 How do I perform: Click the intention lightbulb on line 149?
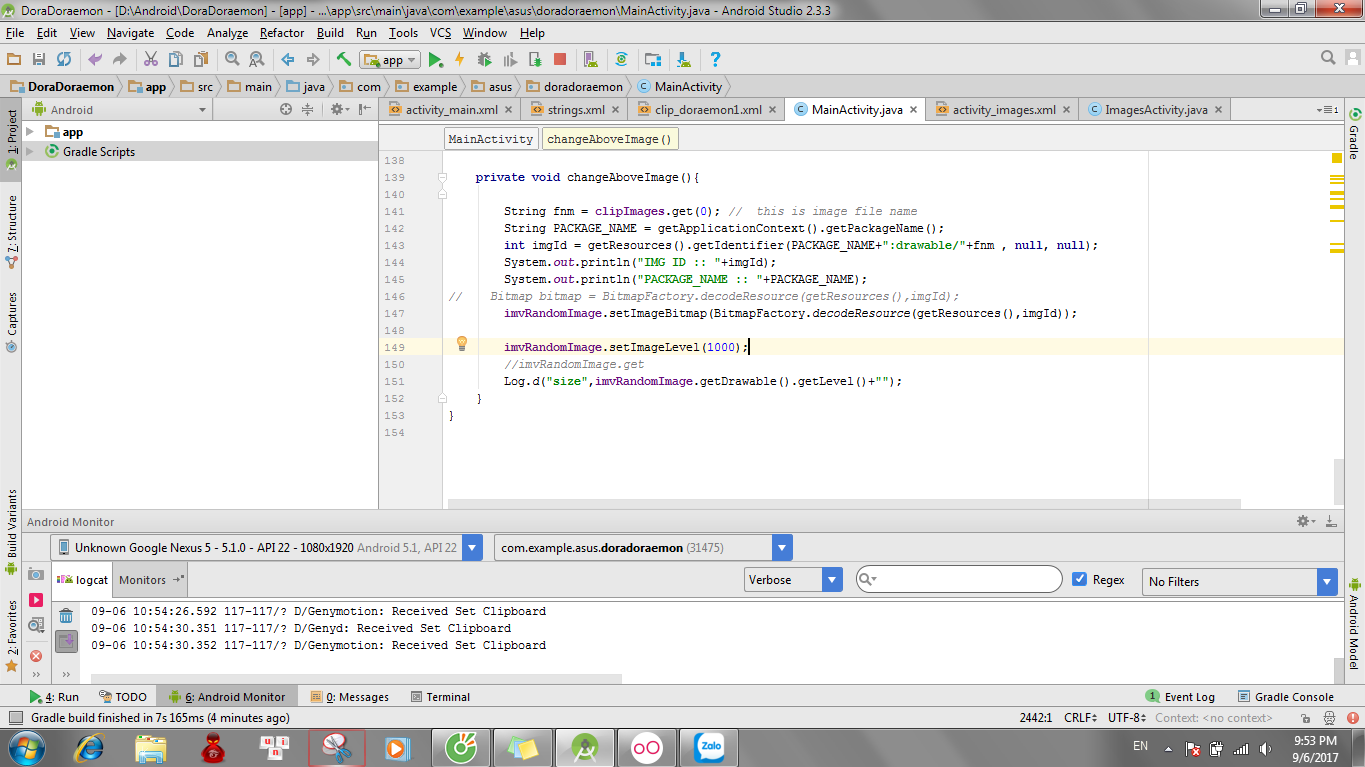click(462, 344)
